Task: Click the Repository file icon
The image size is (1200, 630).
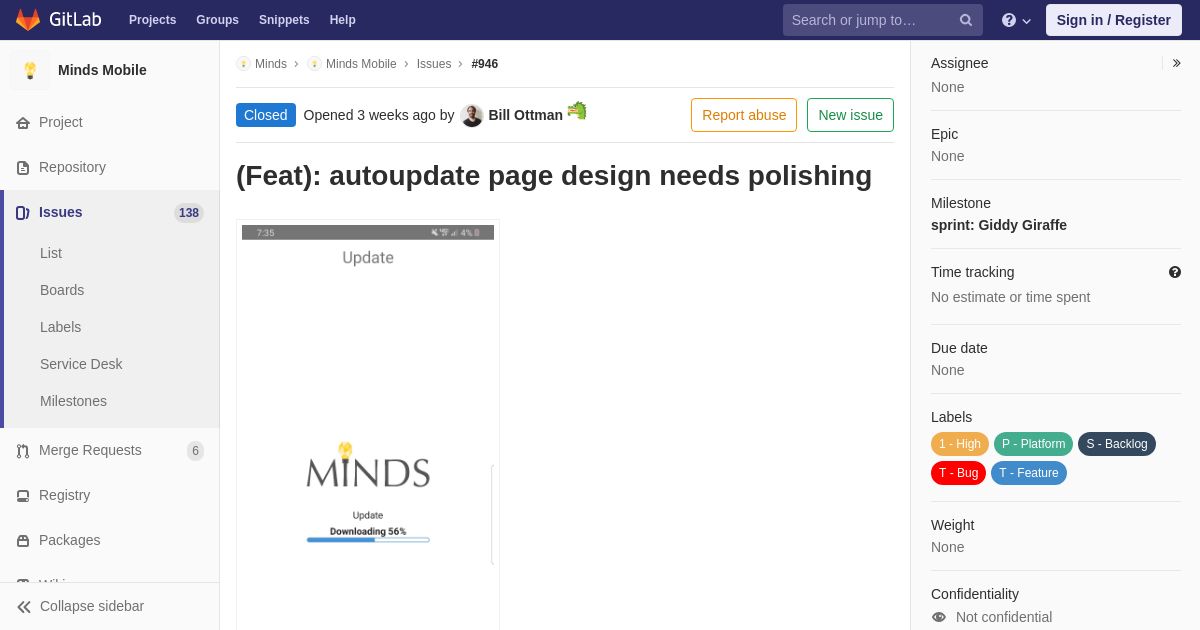Action: pyautogui.click(x=23, y=168)
